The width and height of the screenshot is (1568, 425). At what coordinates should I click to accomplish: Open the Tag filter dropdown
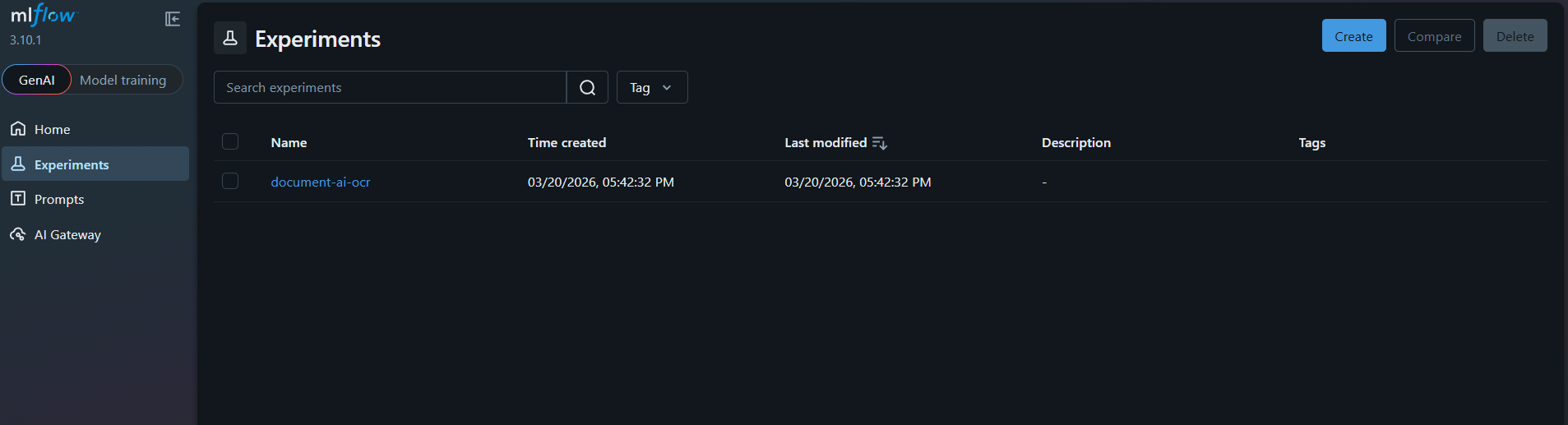pos(651,88)
